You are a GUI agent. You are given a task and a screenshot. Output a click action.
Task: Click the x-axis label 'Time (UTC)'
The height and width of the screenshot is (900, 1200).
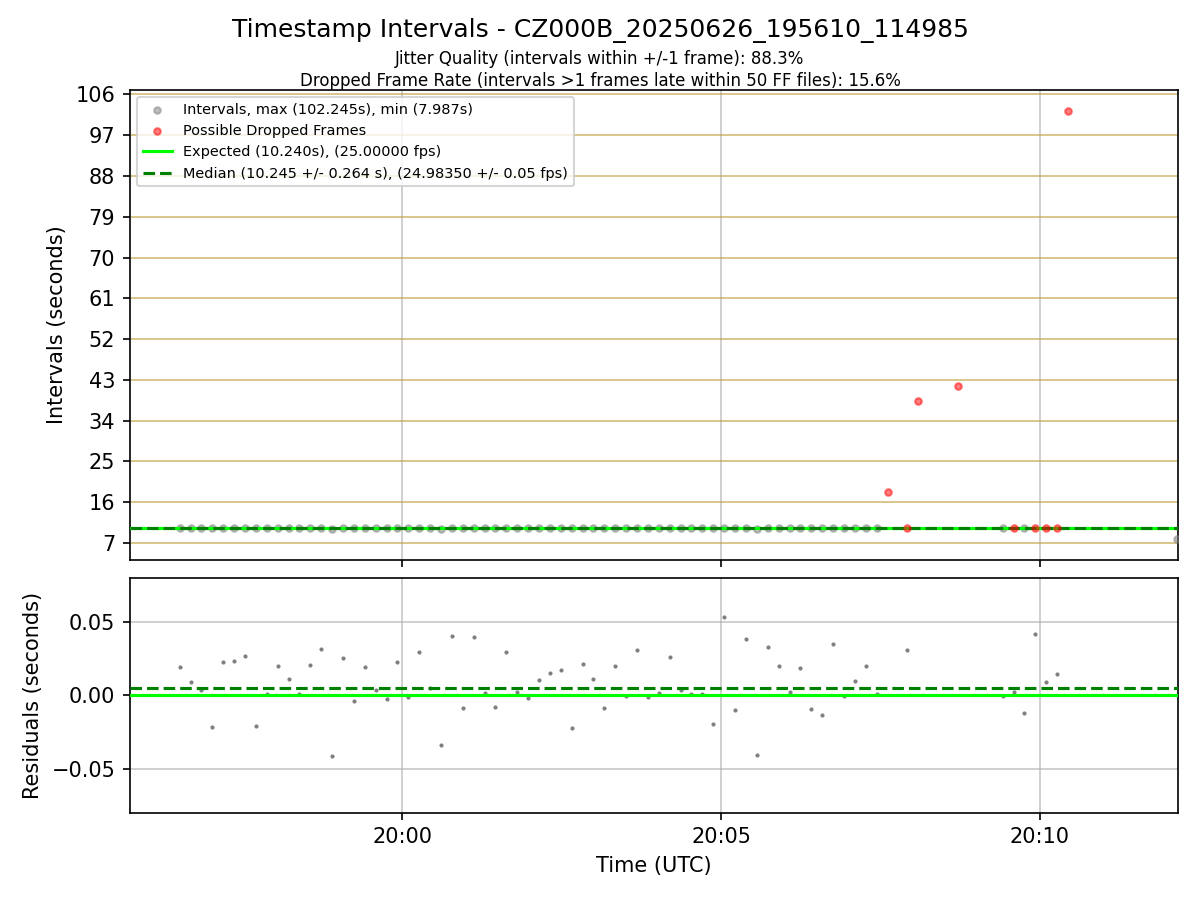tap(654, 865)
